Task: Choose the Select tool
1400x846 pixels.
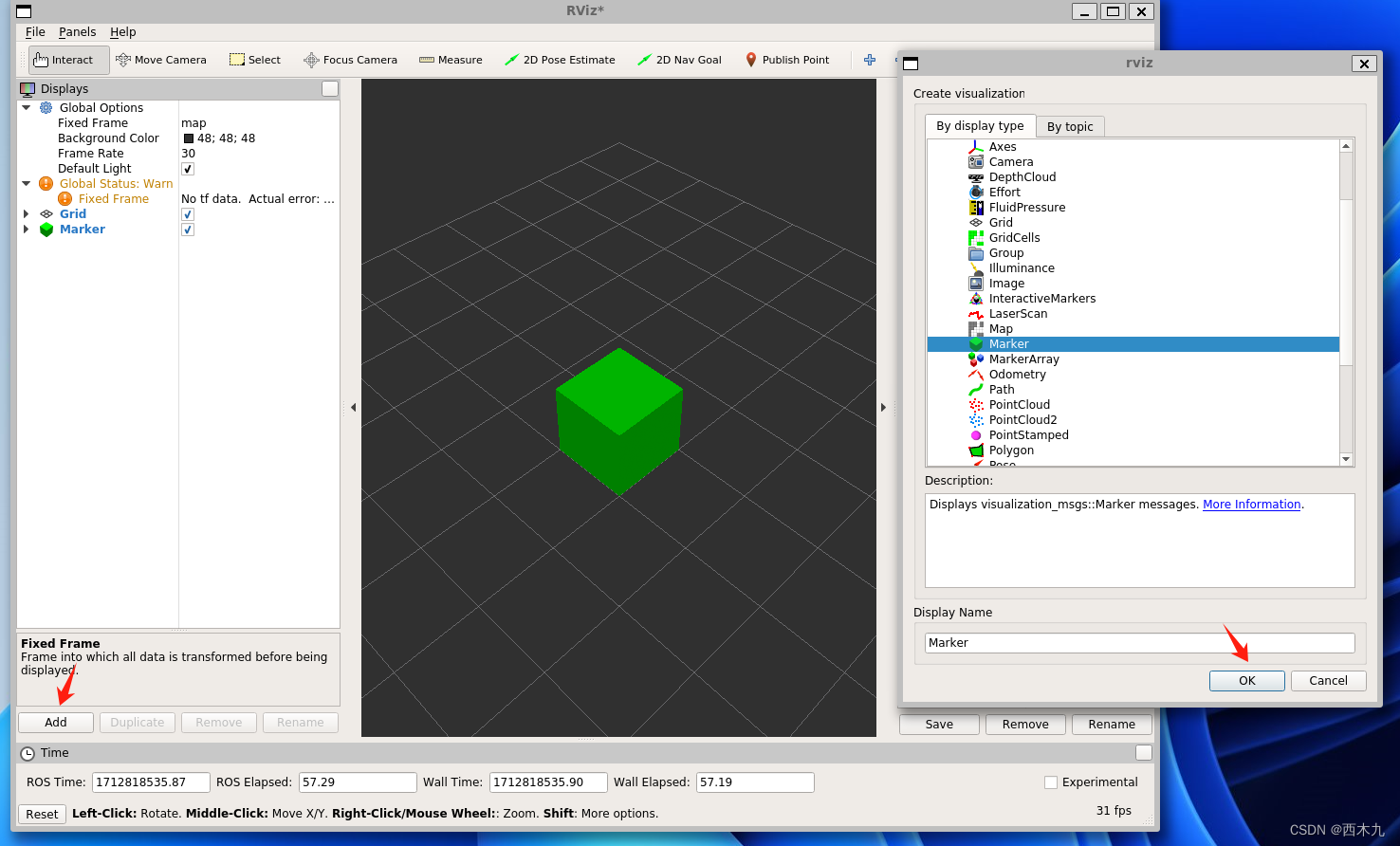Action: pyautogui.click(x=255, y=60)
